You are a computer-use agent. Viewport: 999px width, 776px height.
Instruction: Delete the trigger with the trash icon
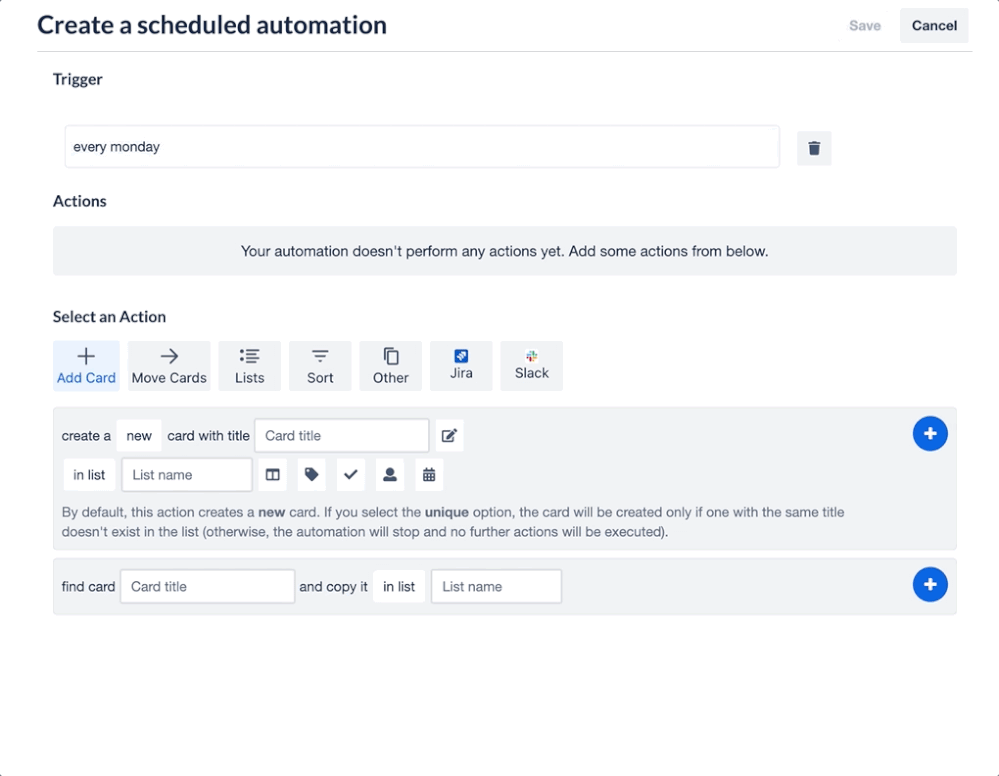click(814, 148)
